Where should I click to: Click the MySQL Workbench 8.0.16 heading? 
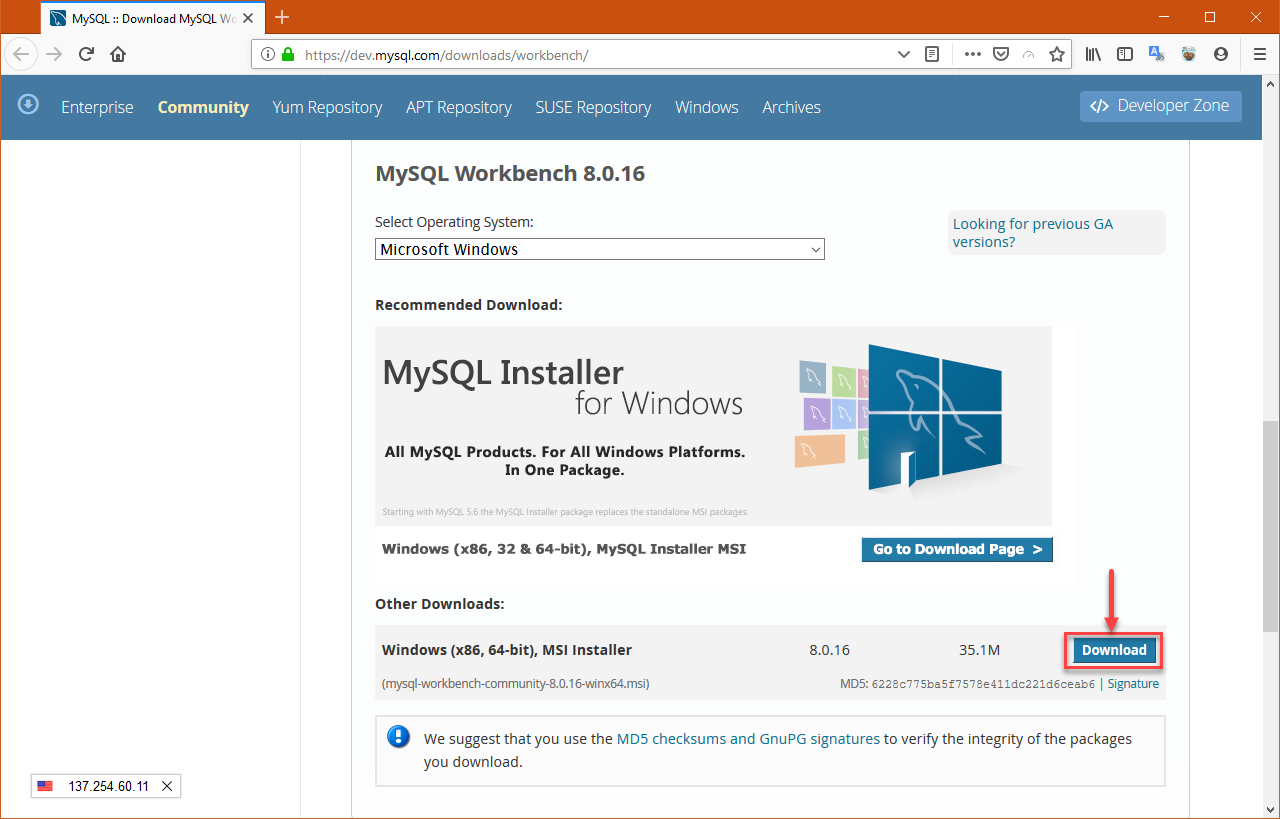510,174
